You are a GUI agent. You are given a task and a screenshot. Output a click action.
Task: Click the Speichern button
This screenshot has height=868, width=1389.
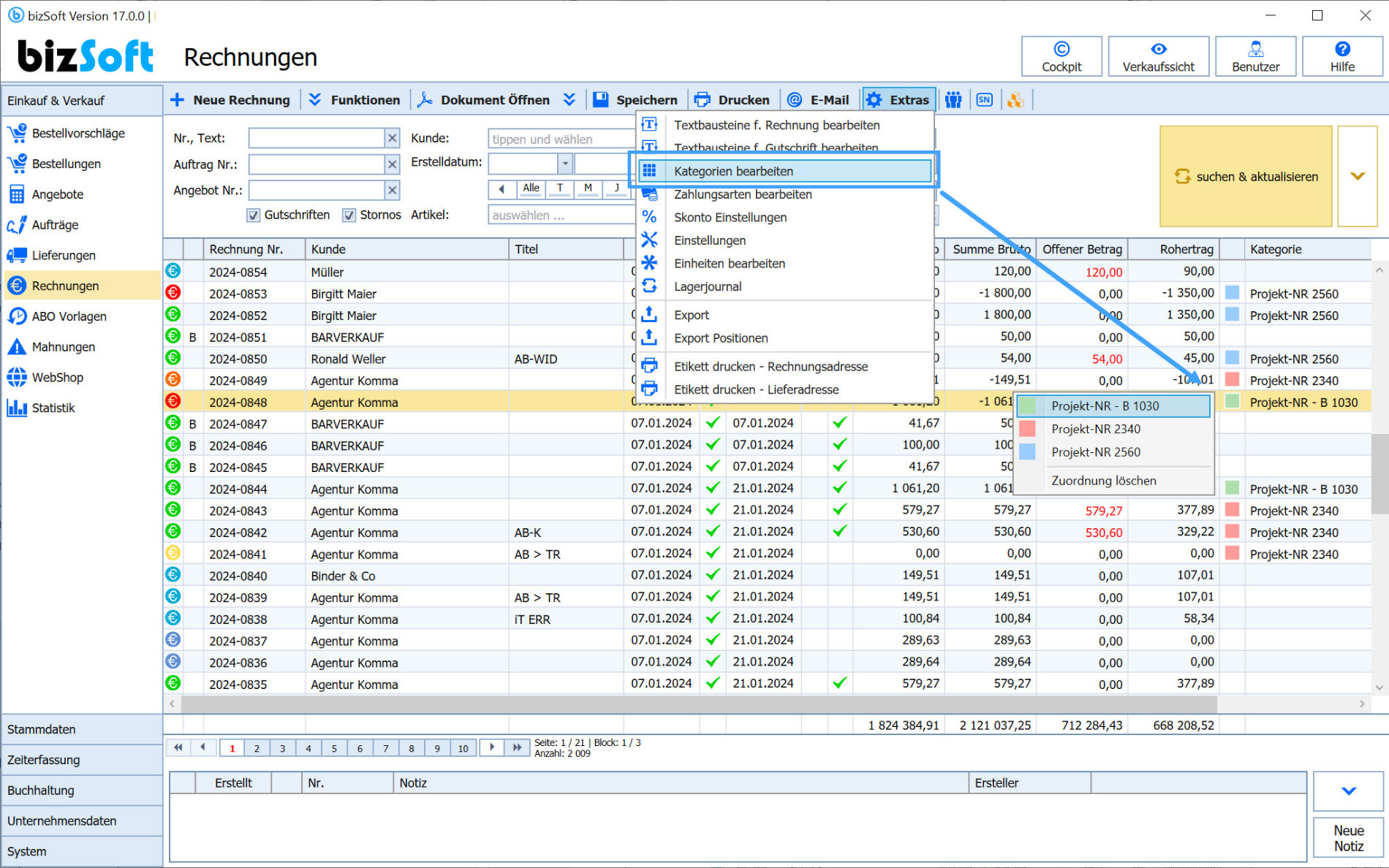pos(635,100)
